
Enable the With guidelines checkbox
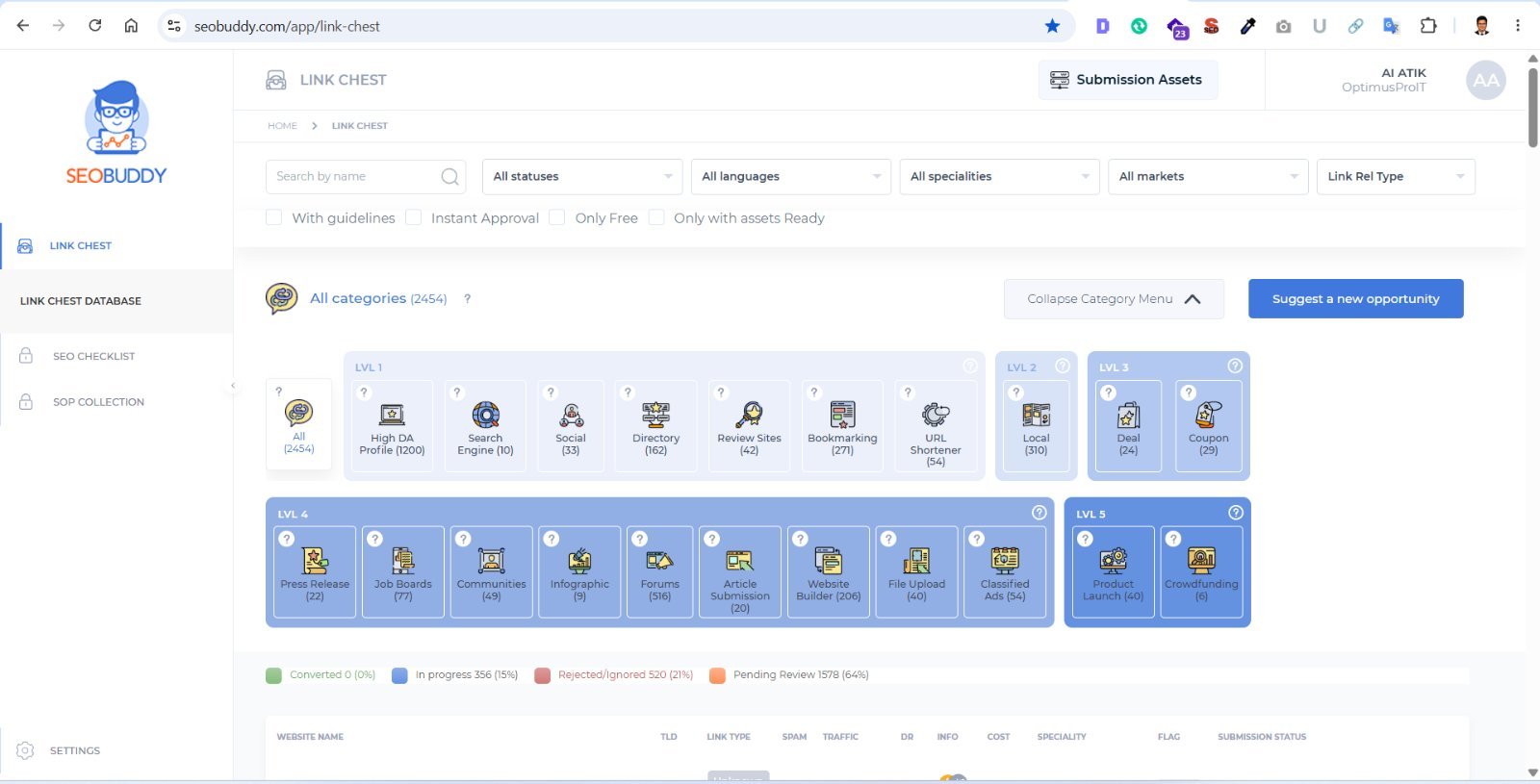tap(274, 217)
